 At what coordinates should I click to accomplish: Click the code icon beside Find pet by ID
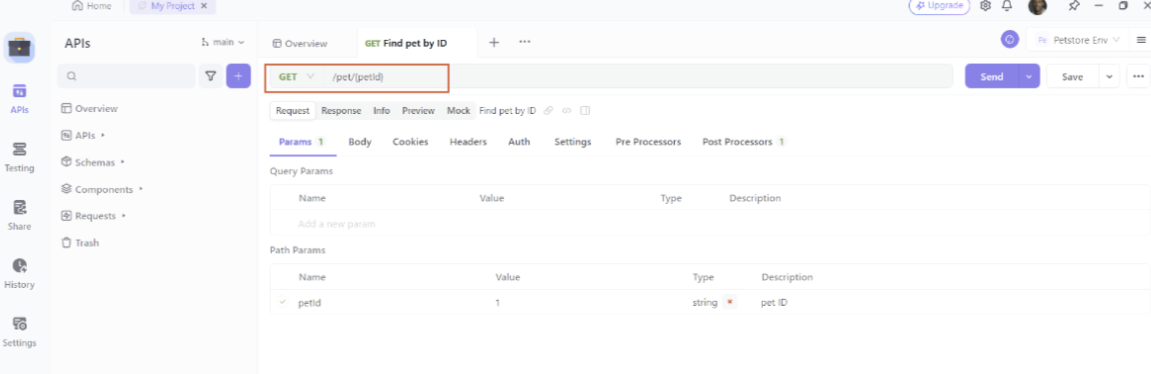point(567,111)
